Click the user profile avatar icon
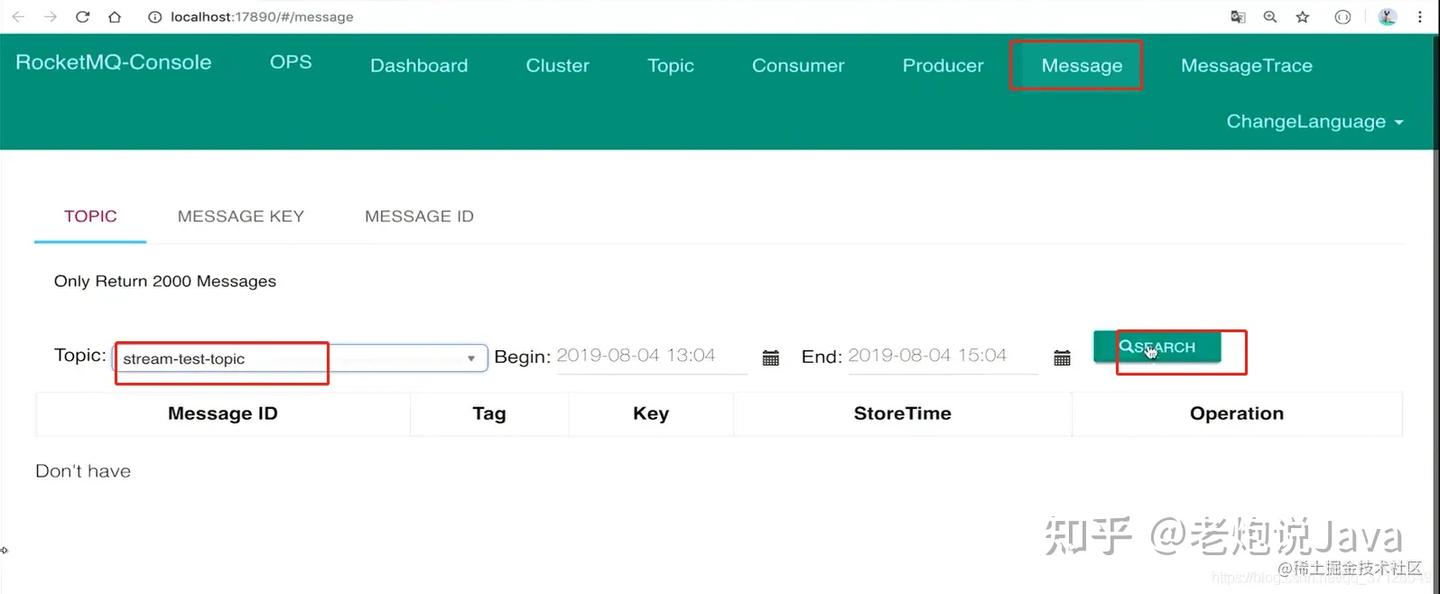Viewport: 1440px width, 594px height. pos(1387,17)
